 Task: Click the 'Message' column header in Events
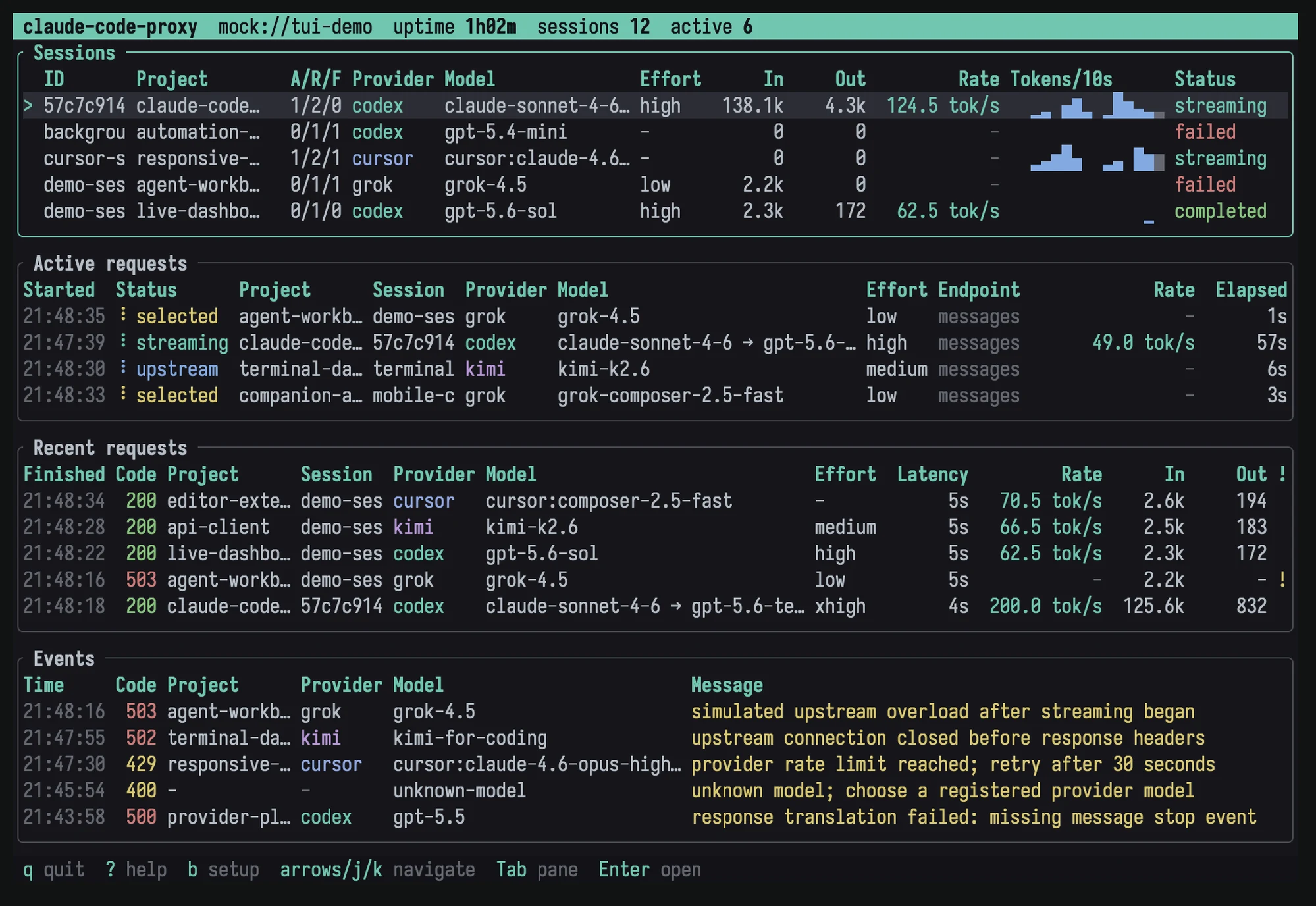727,685
